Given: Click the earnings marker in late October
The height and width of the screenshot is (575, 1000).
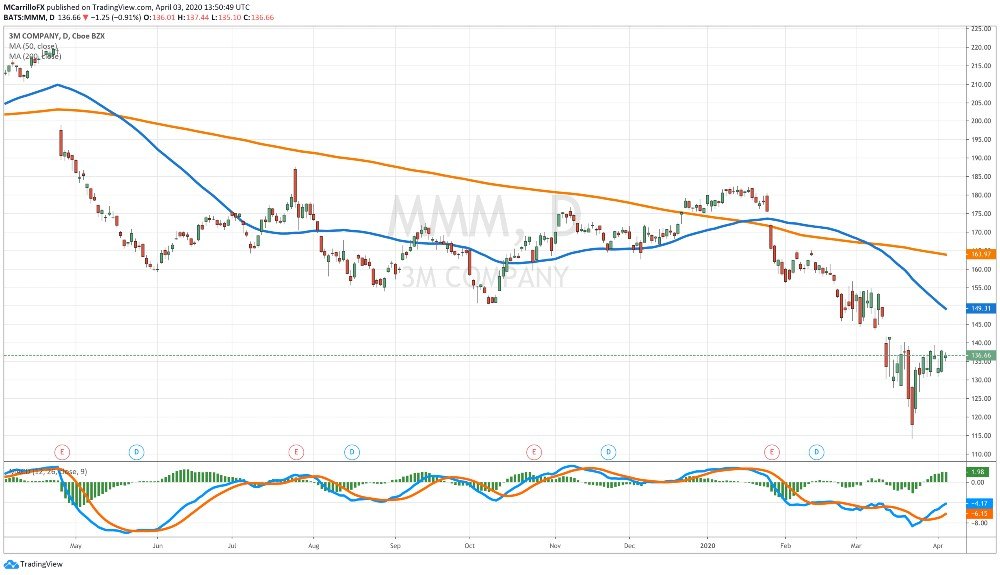Looking at the screenshot, I should (534, 452).
